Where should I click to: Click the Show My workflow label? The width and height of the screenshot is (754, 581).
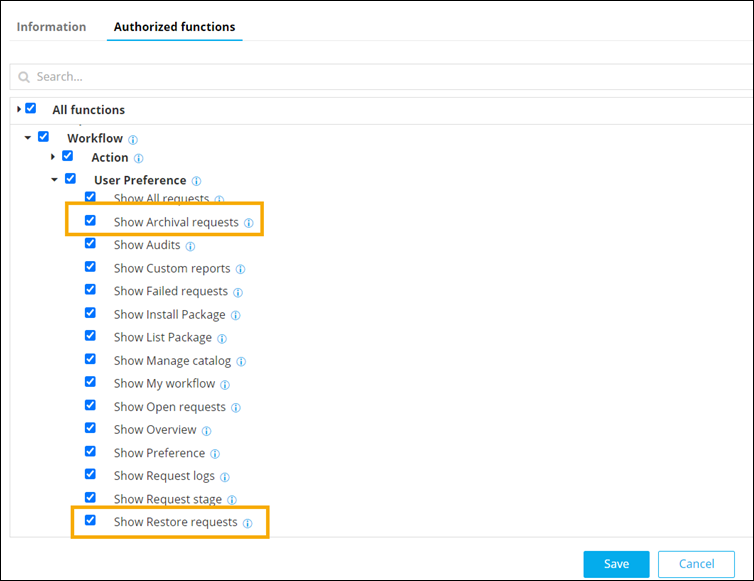click(164, 383)
